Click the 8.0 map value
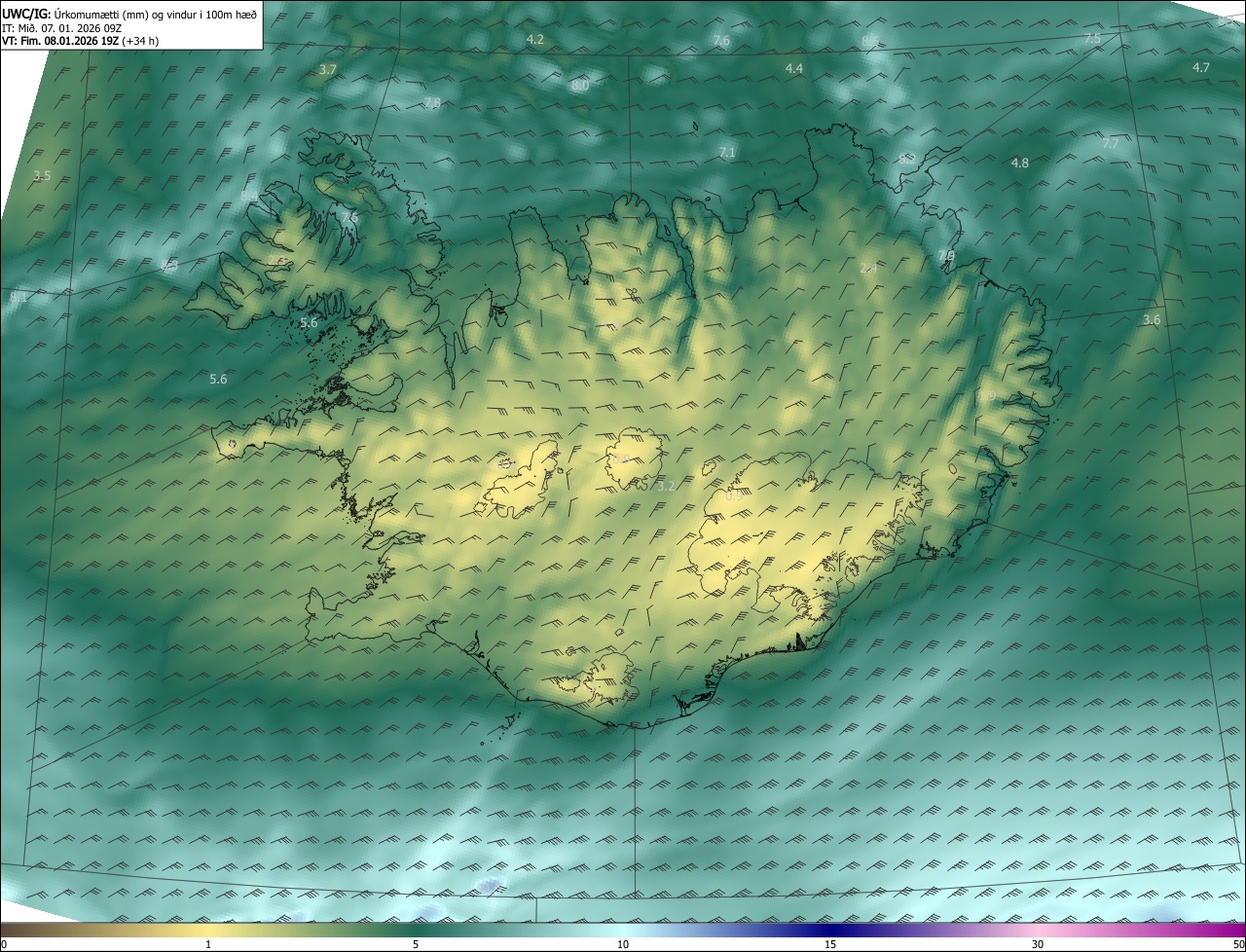Viewport: 1246px width, 952px height. tap(580, 86)
